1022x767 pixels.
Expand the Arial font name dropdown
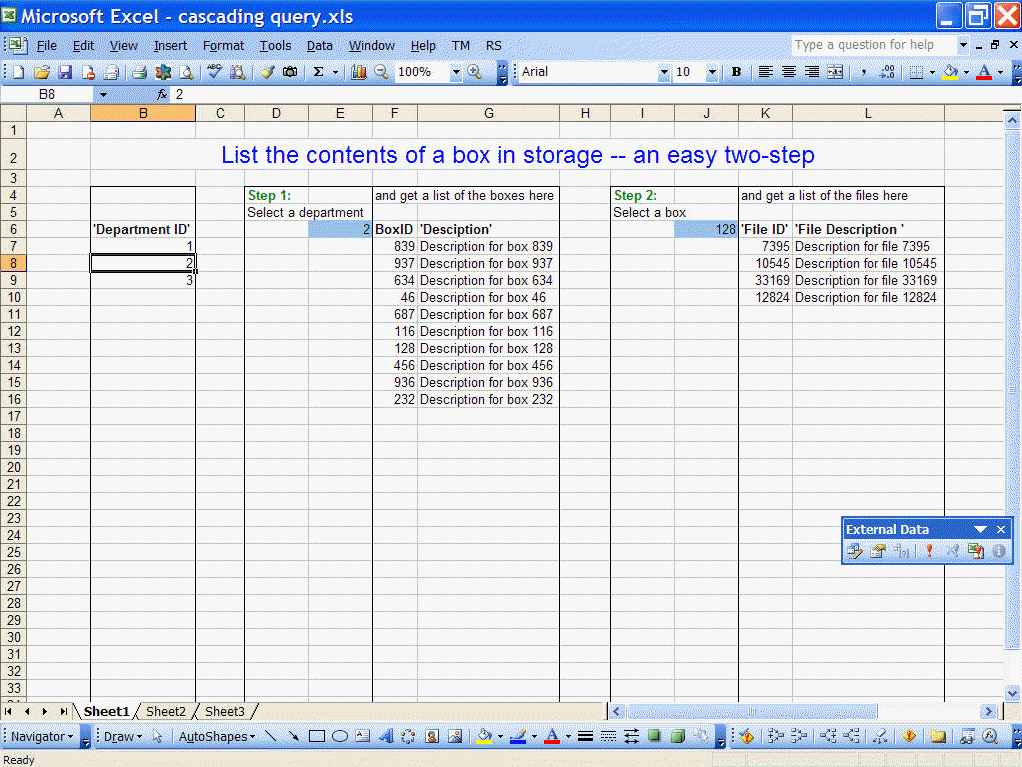click(663, 72)
